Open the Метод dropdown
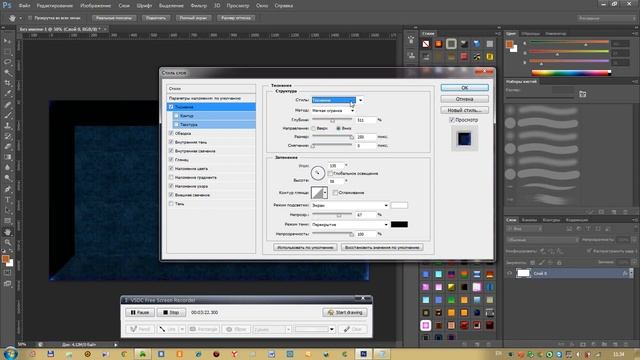 click(x=333, y=110)
